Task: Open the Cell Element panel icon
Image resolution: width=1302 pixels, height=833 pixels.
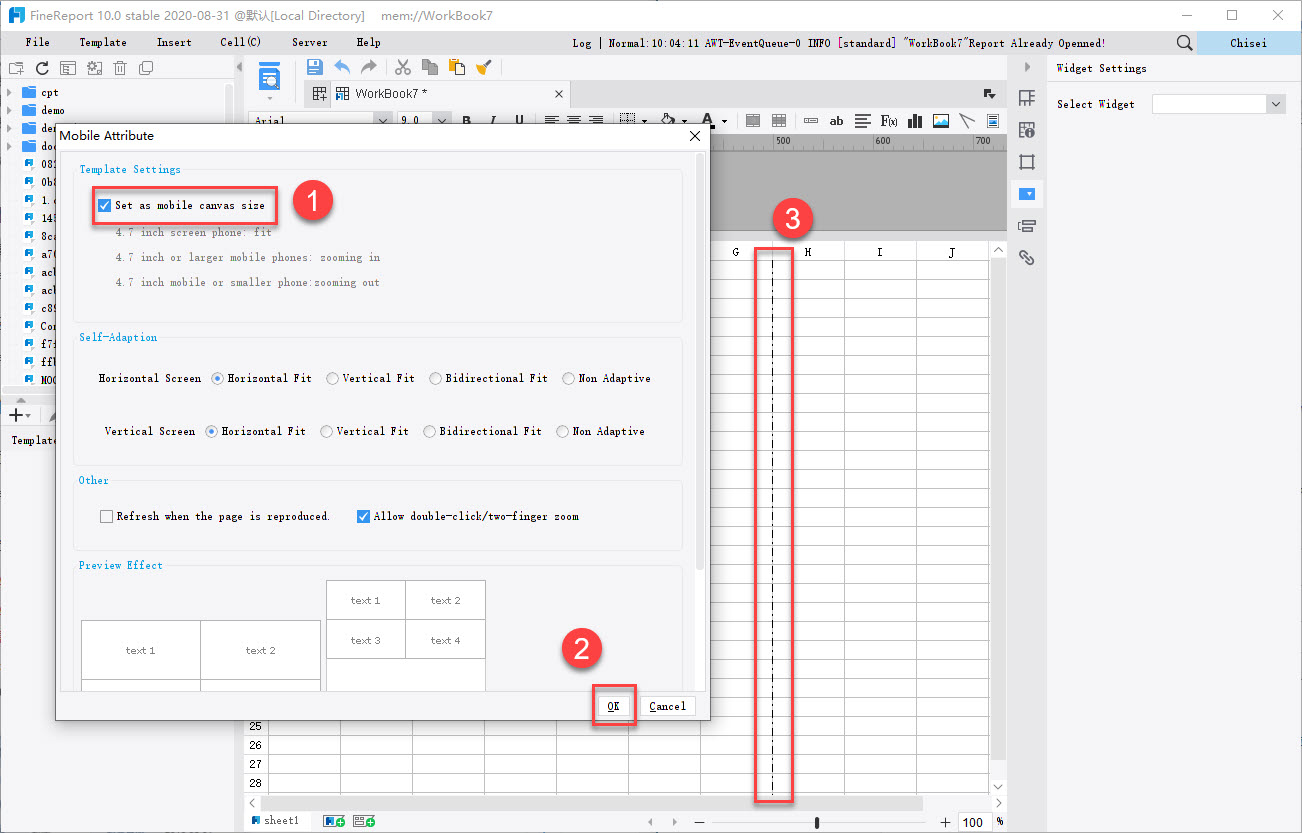Action: (1026, 97)
